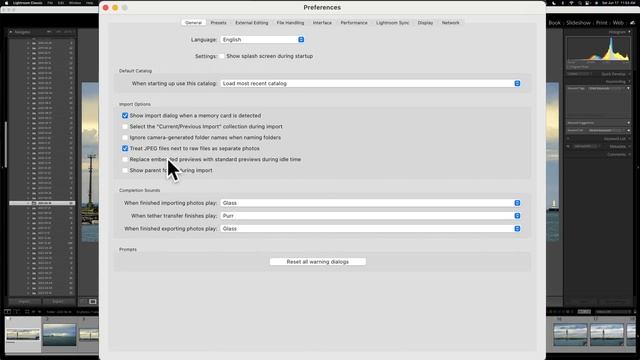This screenshot has width=640, height=360.
Task: Switch to the Network tab
Action: click(x=451, y=23)
